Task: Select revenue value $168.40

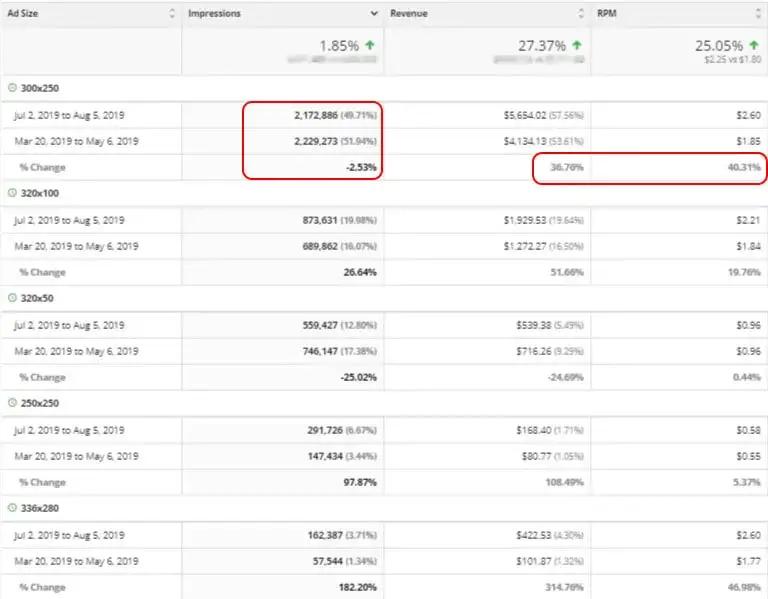Action: coord(533,430)
